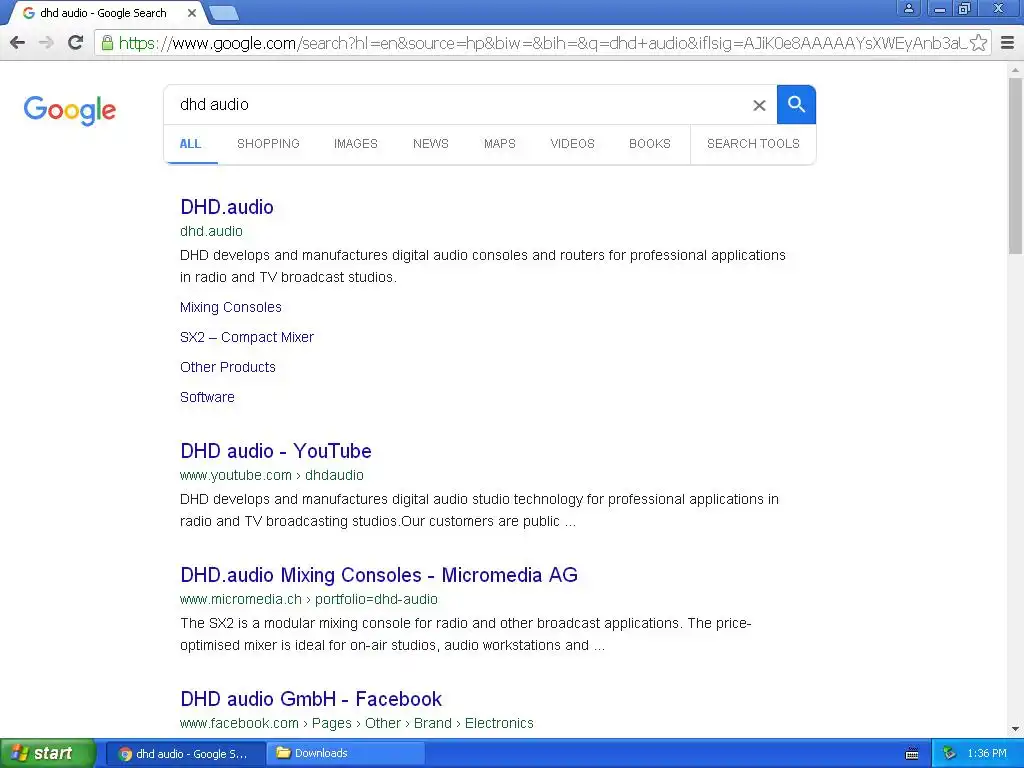1024x768 pixels.
Task: Close the dhd audio browser tab
Action: [191, 13]
